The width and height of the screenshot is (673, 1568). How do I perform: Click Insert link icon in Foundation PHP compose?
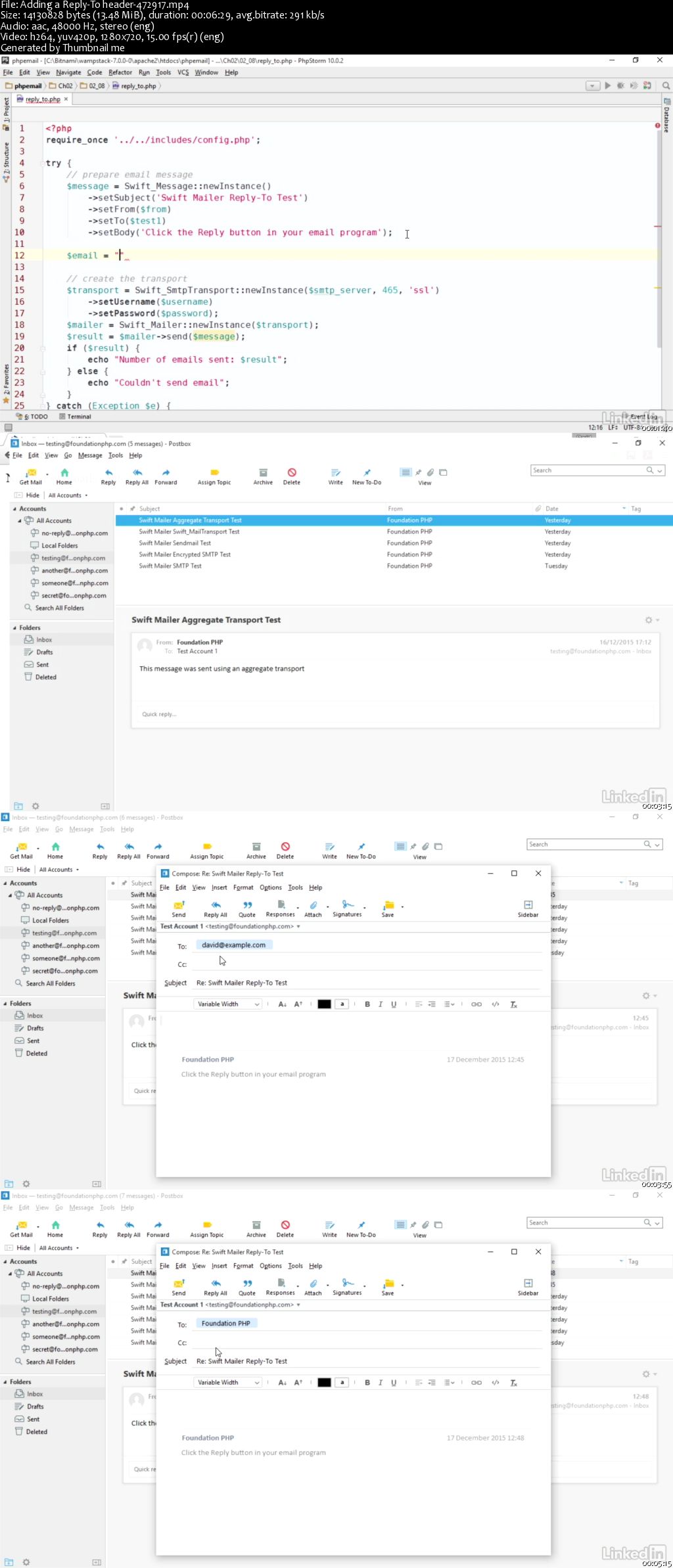pyautogui.click(x=476, y=1382)
